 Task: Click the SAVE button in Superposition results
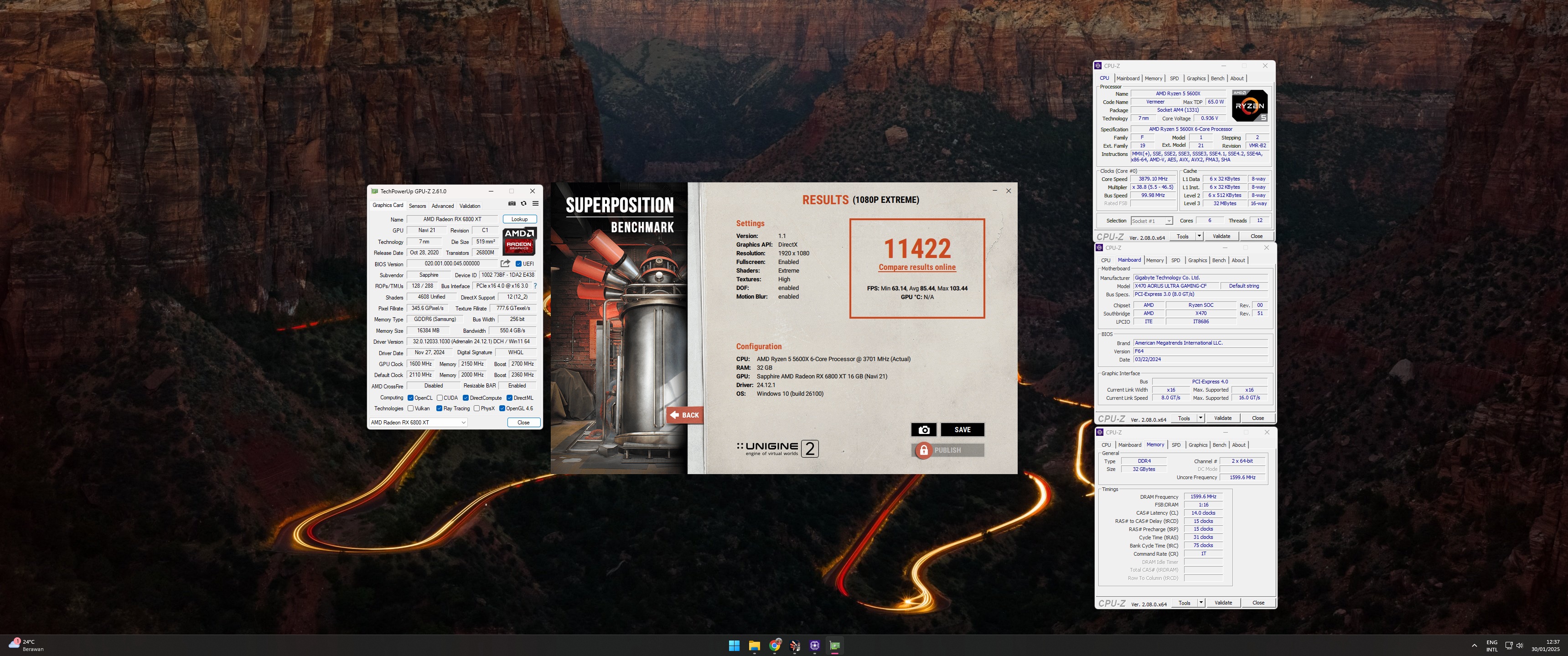pyautogui.click(x=963, y=429)
